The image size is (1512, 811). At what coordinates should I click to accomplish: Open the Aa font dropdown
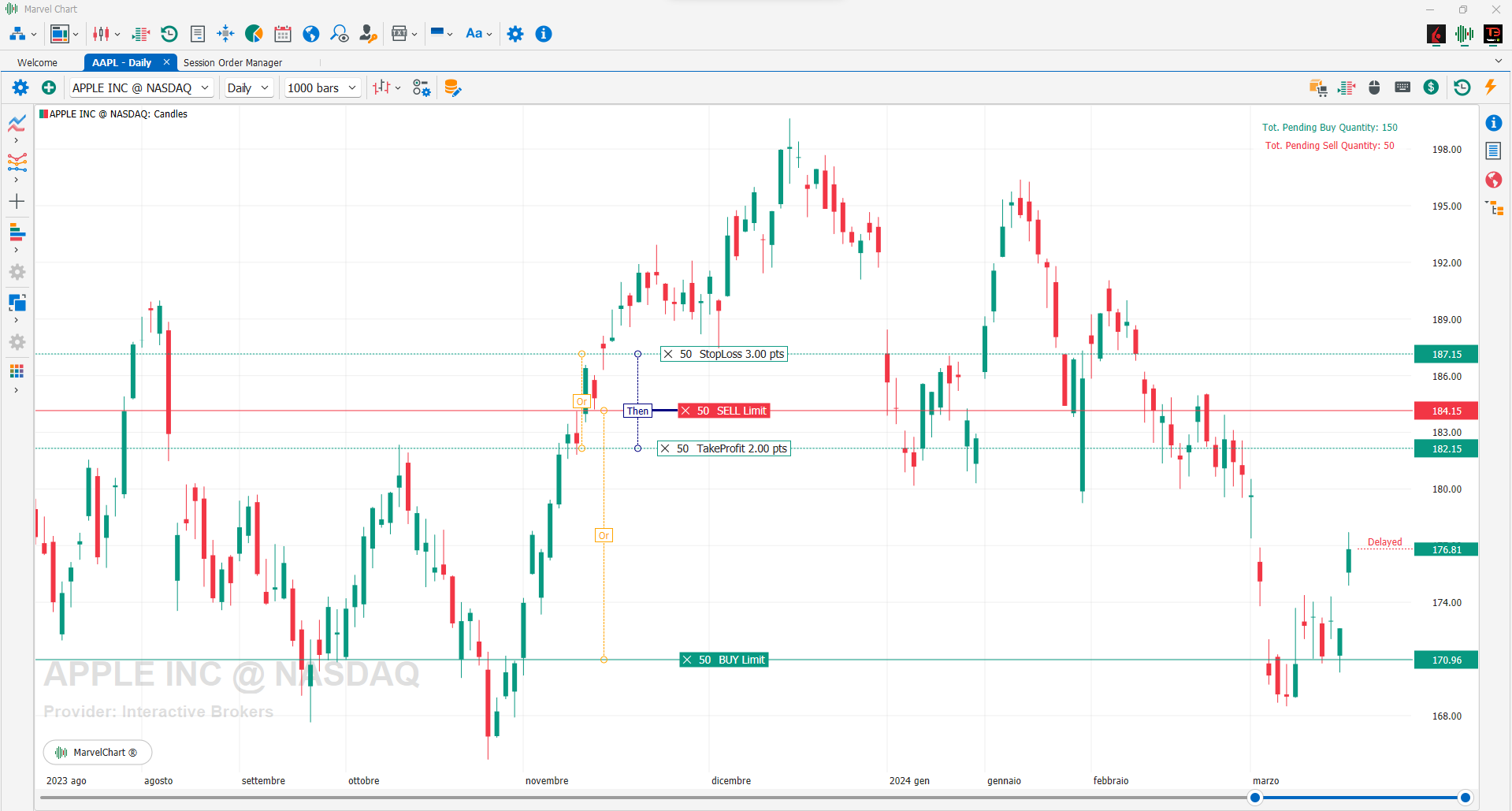click(x=489, y=34)
